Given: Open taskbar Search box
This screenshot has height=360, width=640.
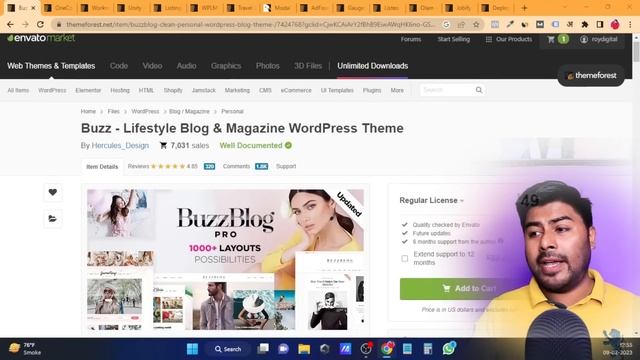Looking at the screenshot, I should pos(228,349).
